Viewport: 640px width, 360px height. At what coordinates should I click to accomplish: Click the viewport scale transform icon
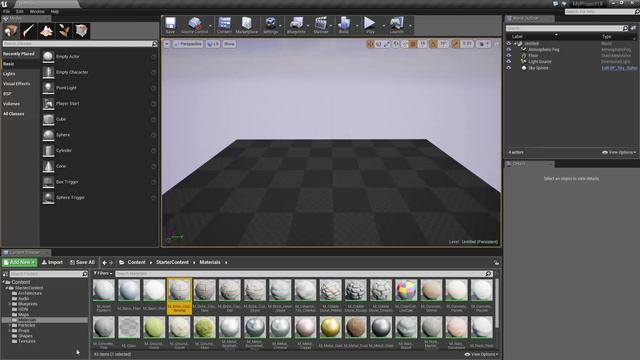click(x=387, y=44)
